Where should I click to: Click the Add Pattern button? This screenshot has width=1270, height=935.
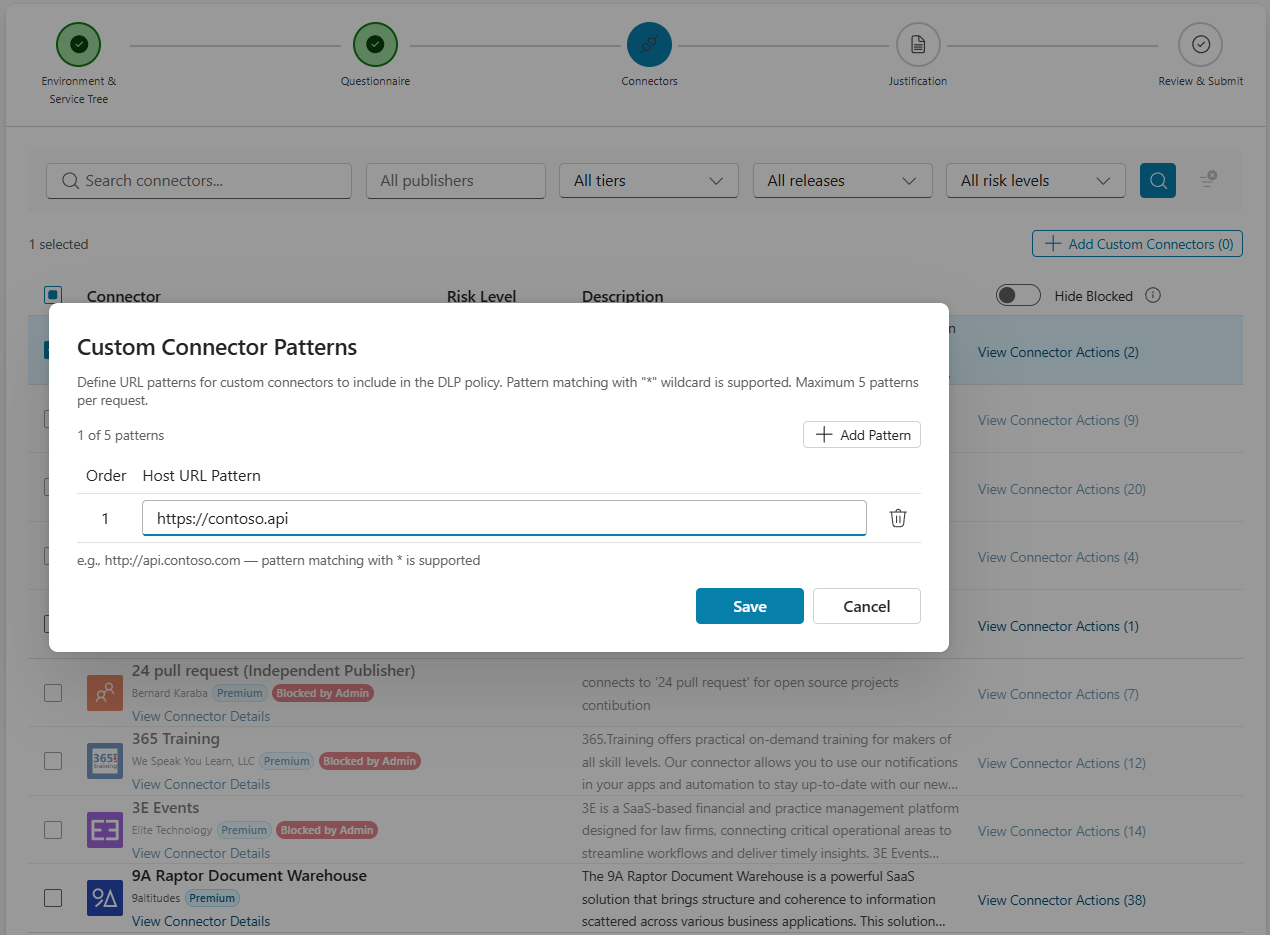coord(862,435)
